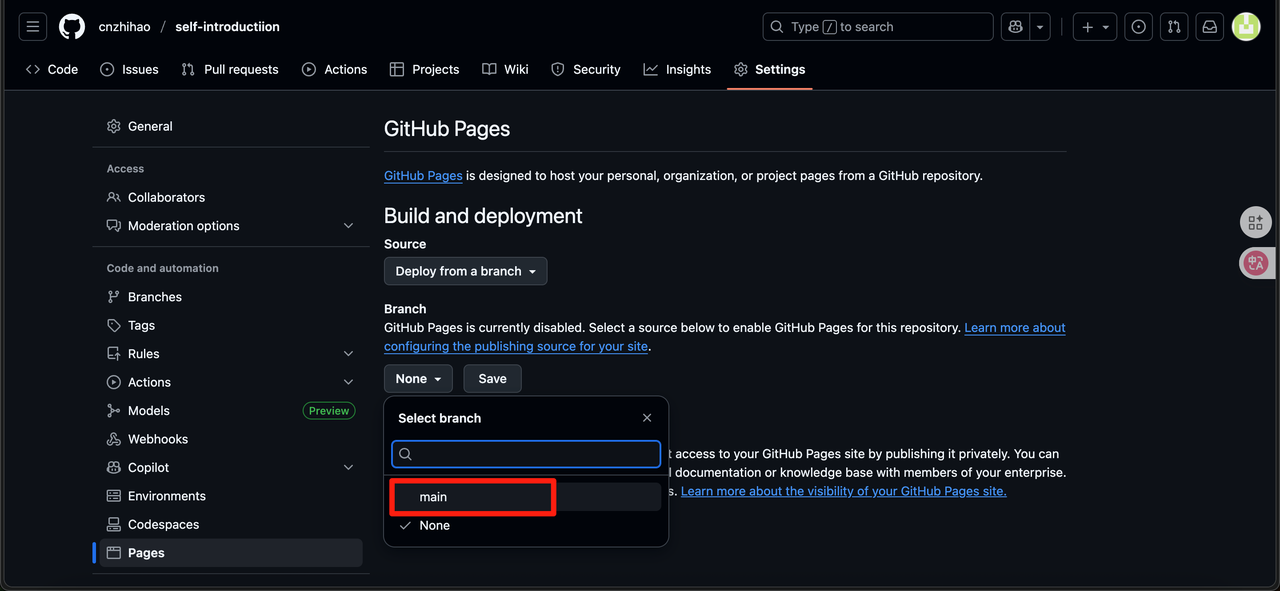The image size is (1280, 591).
Task: Click the GitHub logo icon
Action: 72,27
